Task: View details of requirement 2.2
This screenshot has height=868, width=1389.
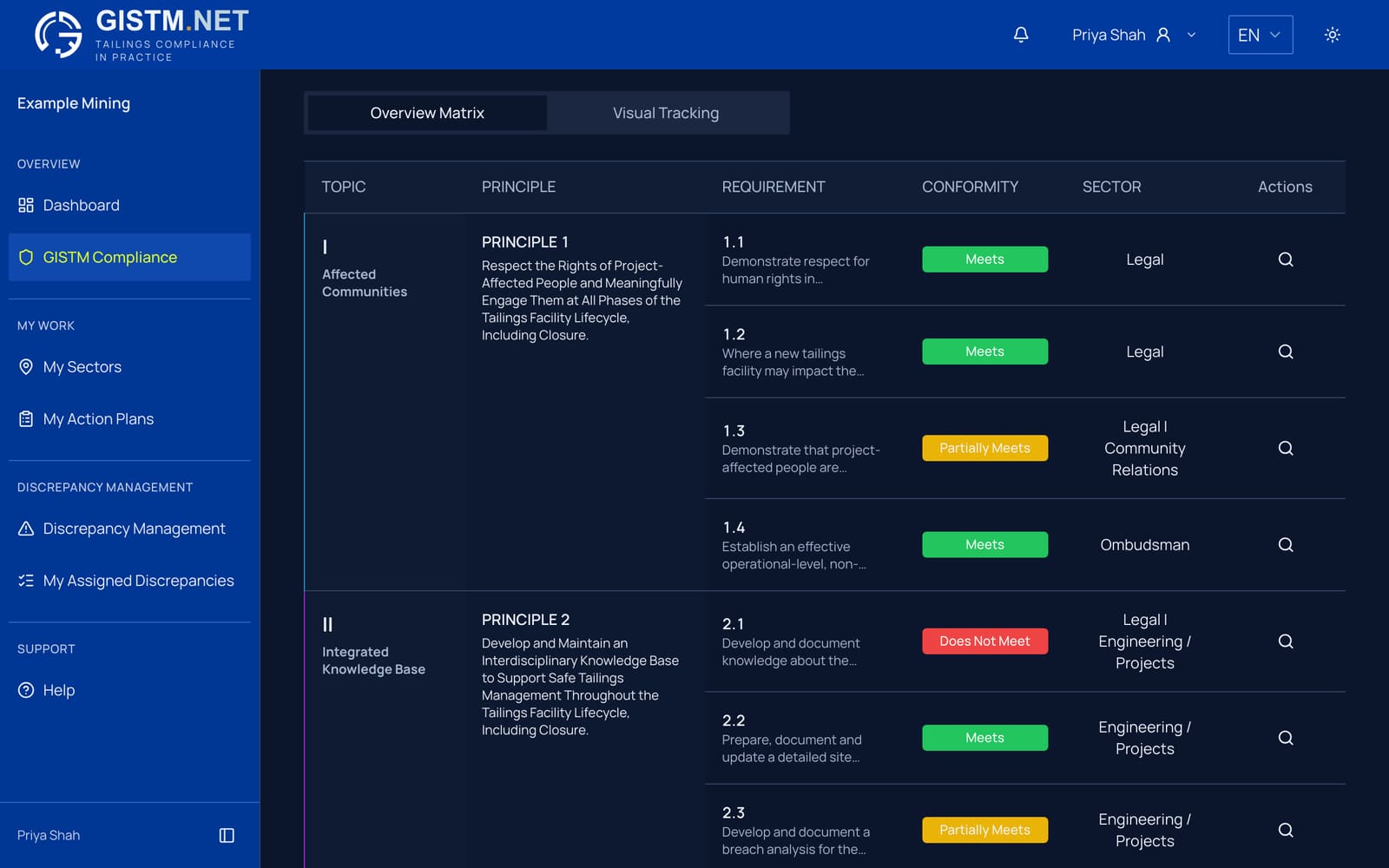Action: tap(1286, 738)
